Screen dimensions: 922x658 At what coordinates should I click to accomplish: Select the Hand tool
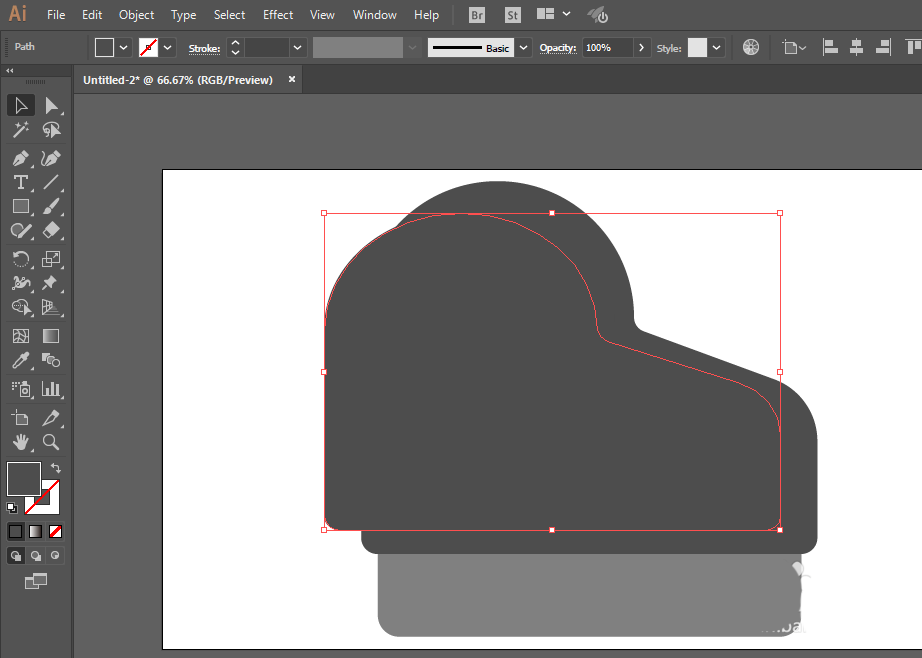tap(21, 442)
